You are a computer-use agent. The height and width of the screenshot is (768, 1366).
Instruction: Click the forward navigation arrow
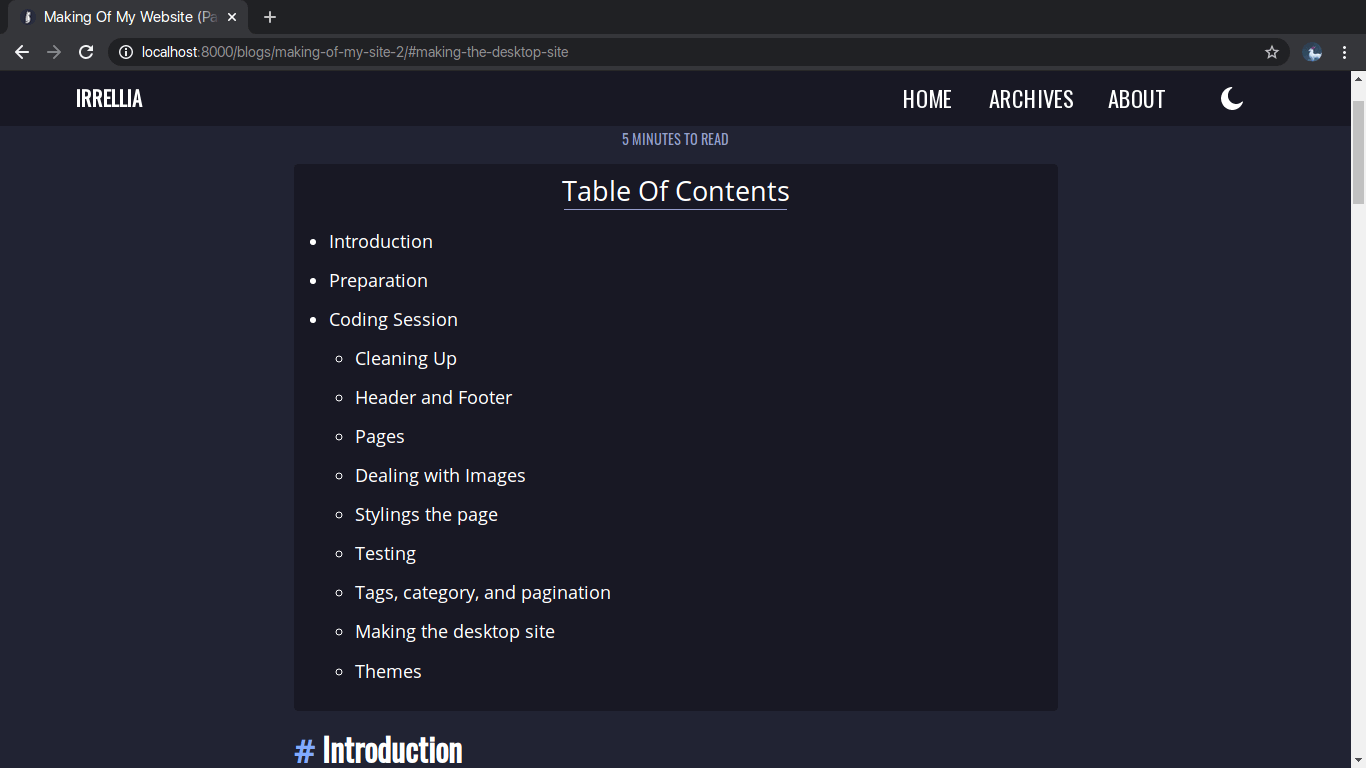pos(54,52)
